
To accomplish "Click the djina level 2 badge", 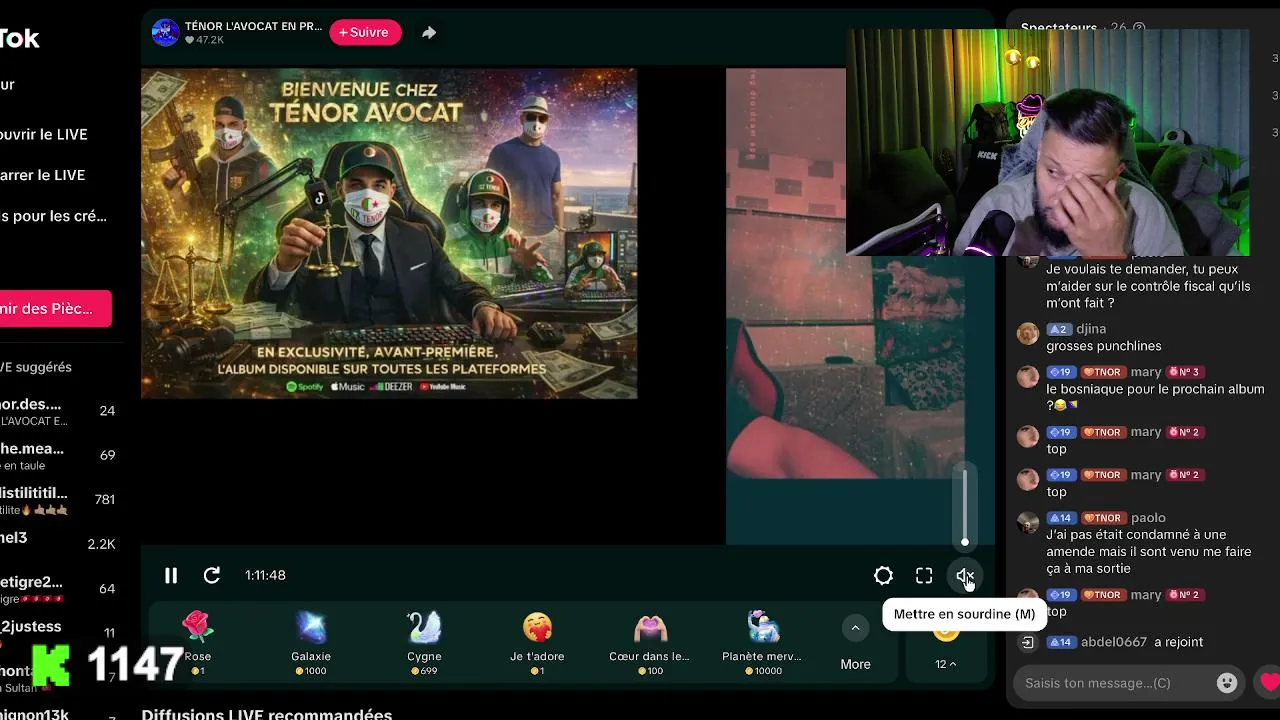I will 1059,329.
